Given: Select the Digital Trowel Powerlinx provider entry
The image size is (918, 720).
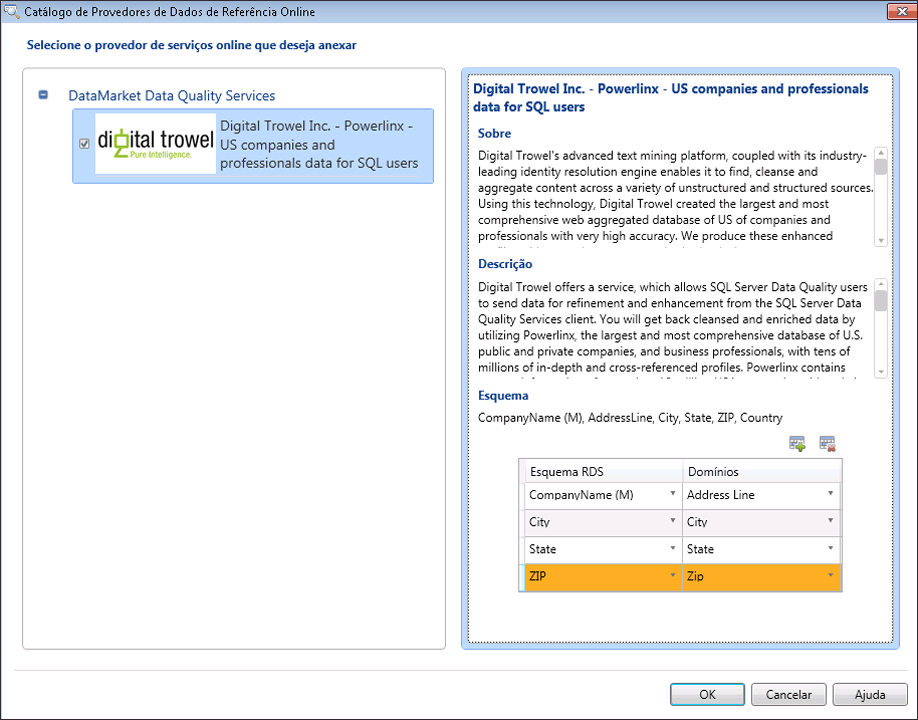Looking at the screenshot, I should 320,145.
